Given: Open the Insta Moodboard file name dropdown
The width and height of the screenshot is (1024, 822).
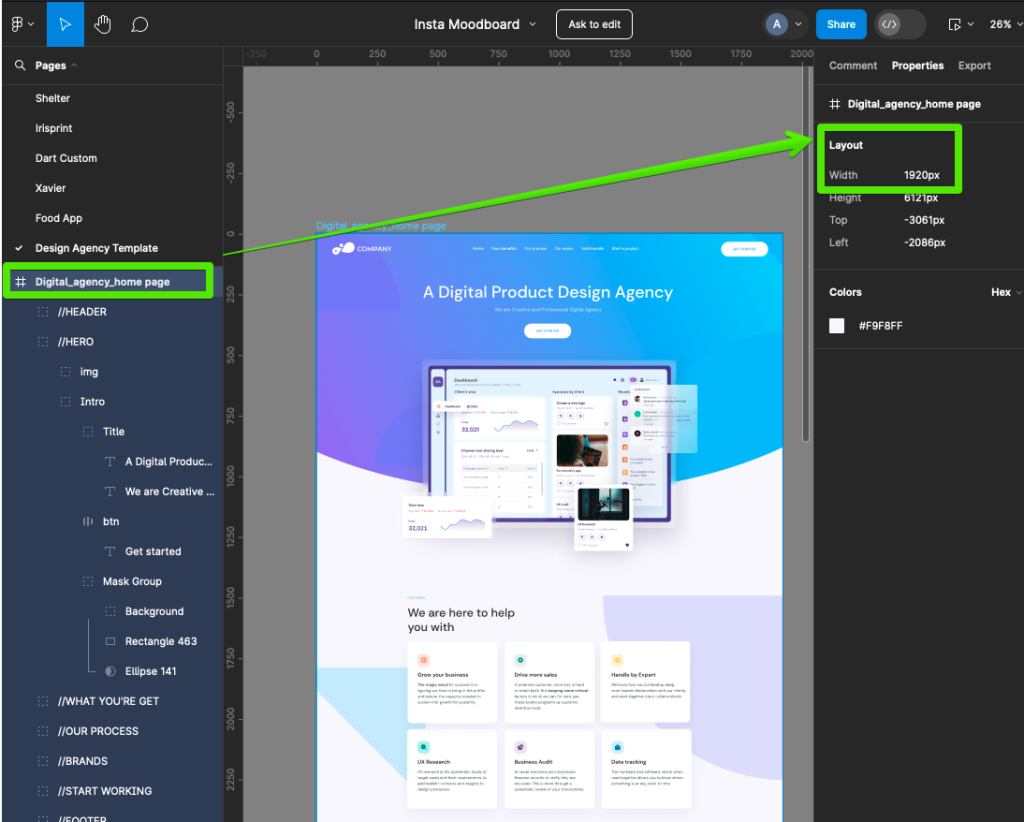Looking at the screenshot, I should point(534,24).
